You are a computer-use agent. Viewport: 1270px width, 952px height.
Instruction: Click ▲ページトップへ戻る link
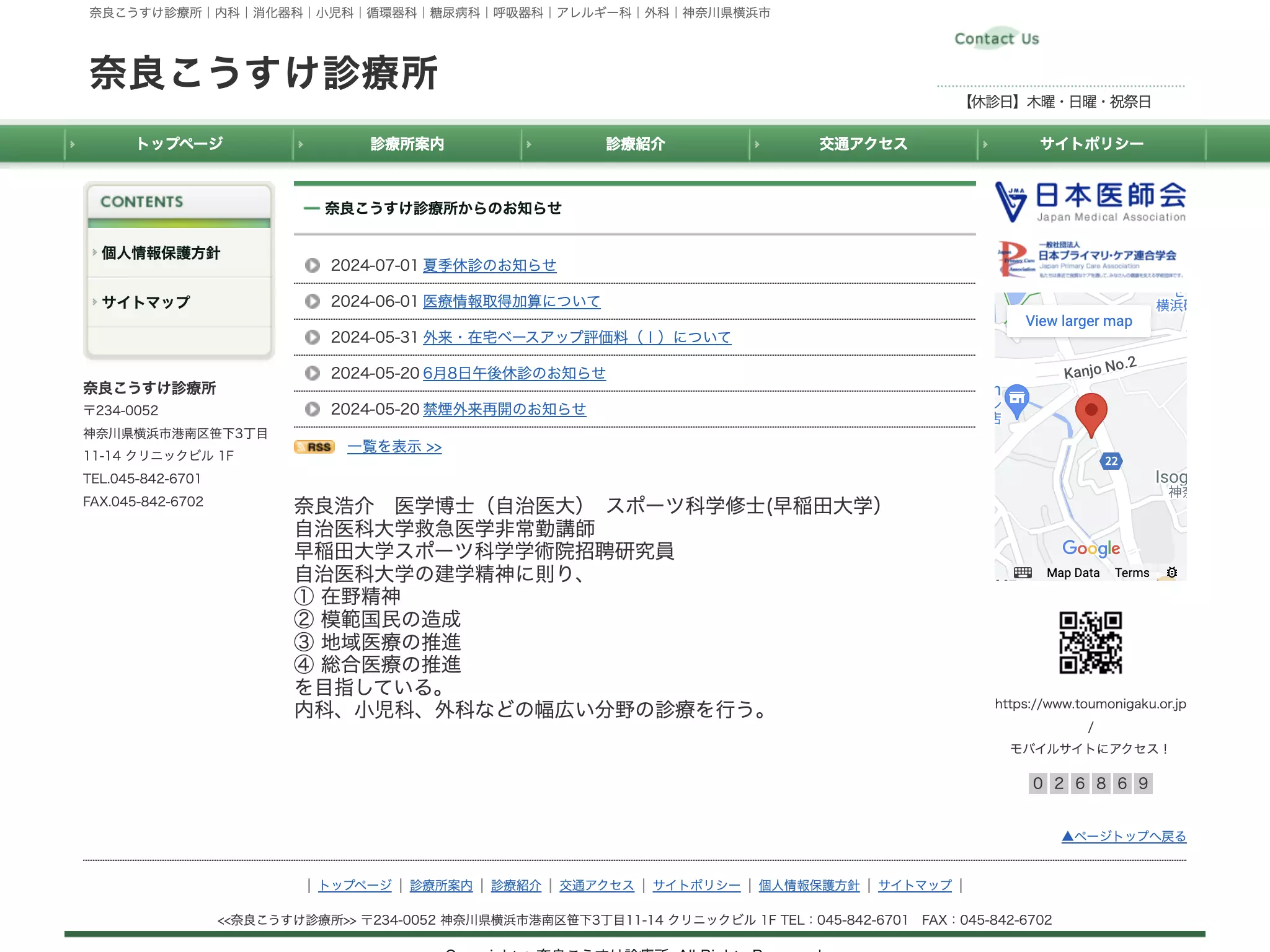[1124, 836]
